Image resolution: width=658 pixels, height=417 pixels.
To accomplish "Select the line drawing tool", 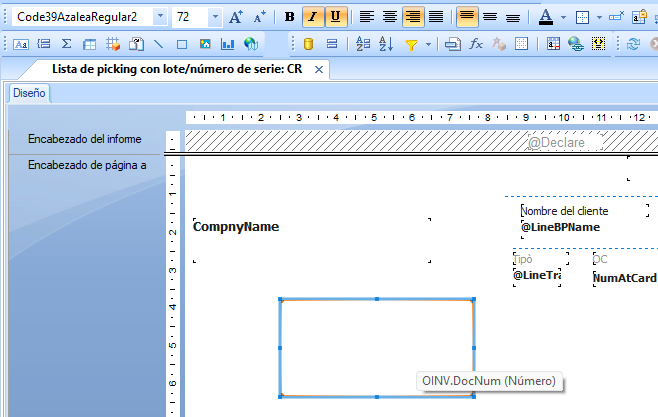I will tap(158, 44).
